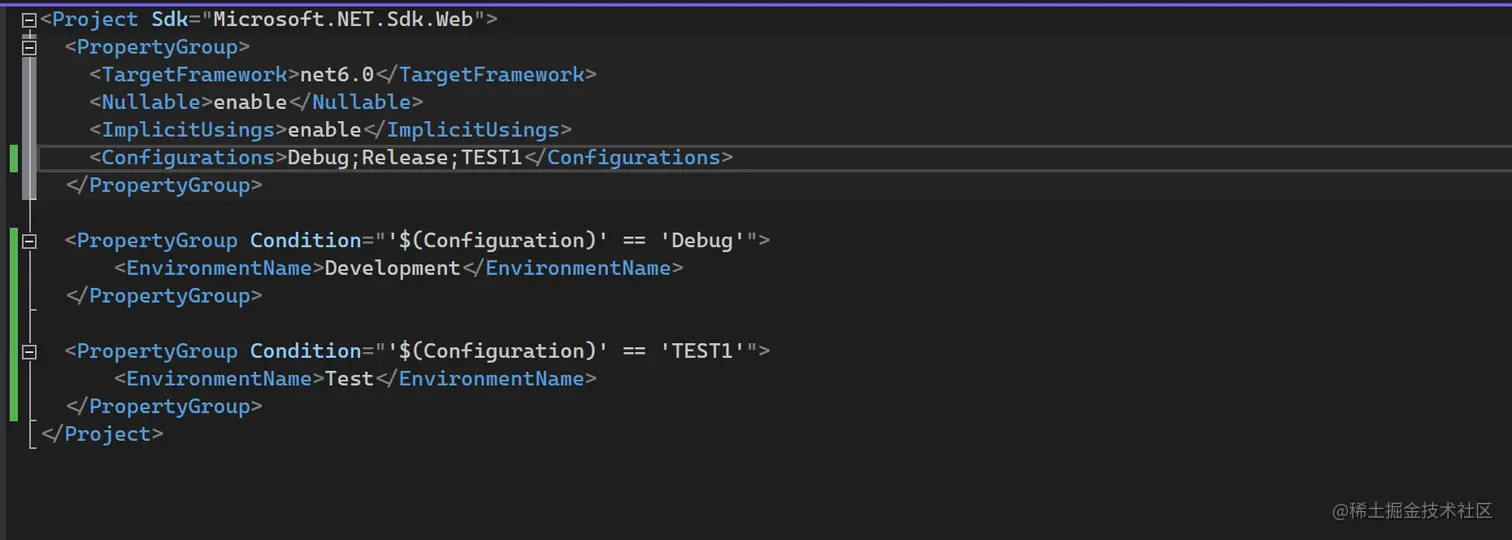1512x540 pixels.
Task: Click the Condition attribute on the TEST1 PropertyGroup
Action: tap(305, 351)
